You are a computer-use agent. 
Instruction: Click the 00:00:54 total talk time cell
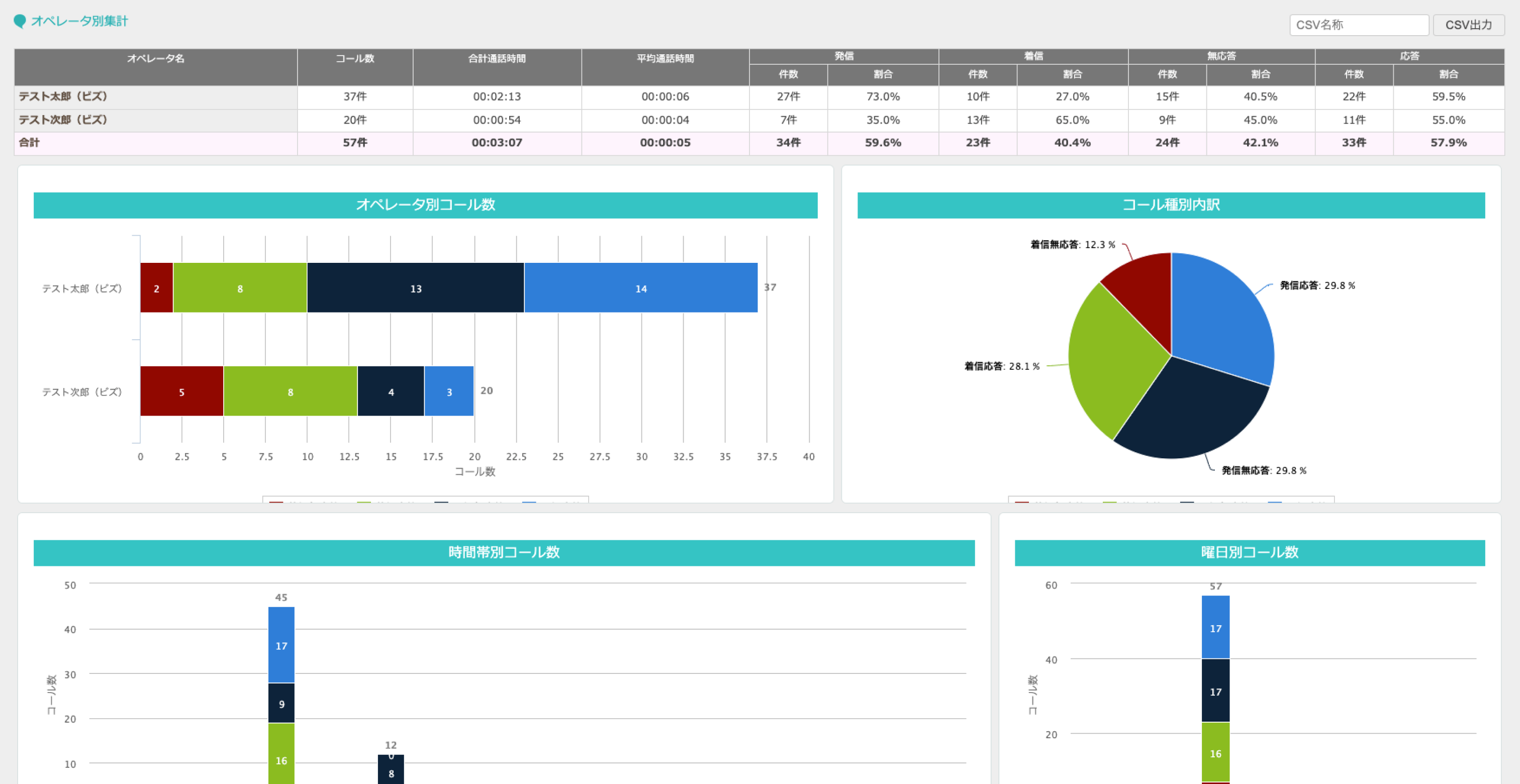[x=497, y=120]
